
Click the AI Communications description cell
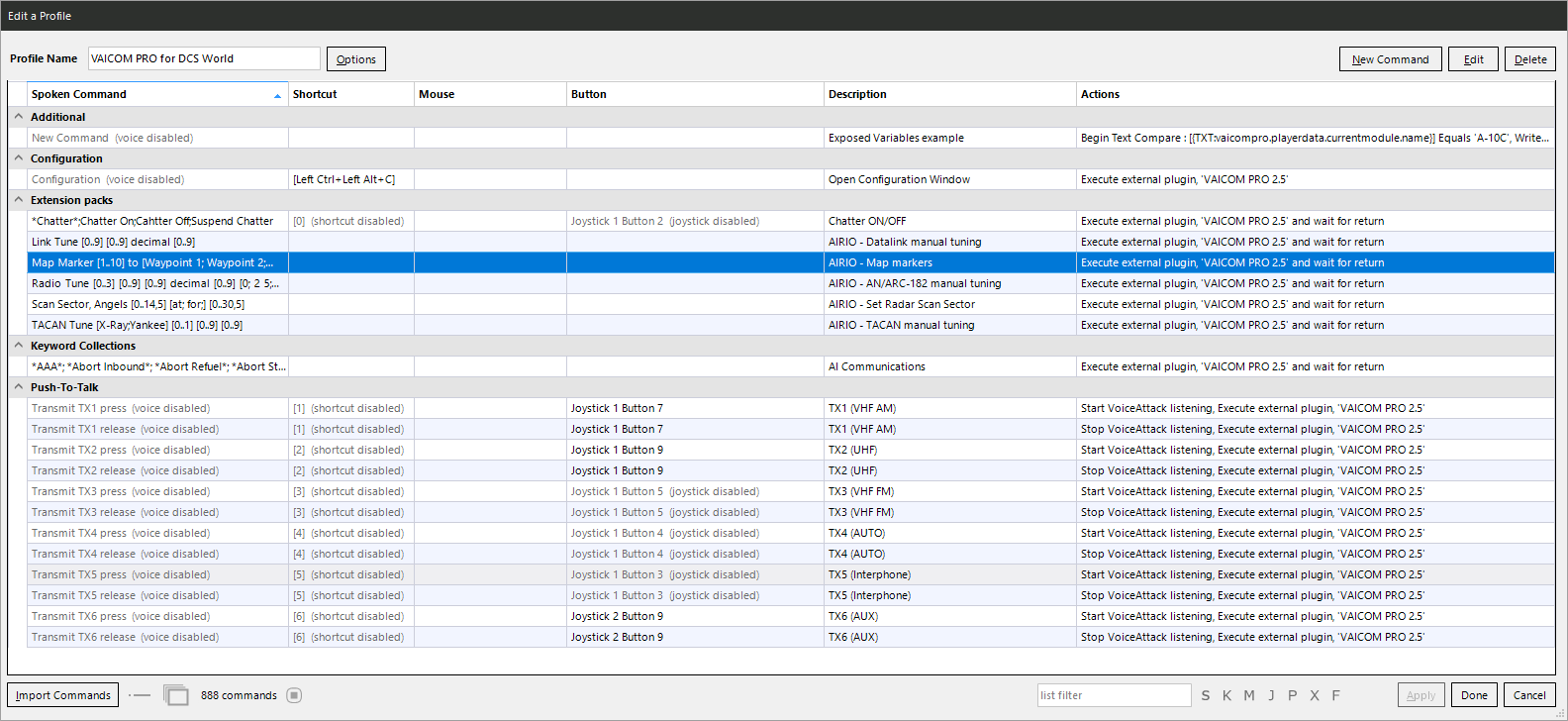(x=950, y=366)
